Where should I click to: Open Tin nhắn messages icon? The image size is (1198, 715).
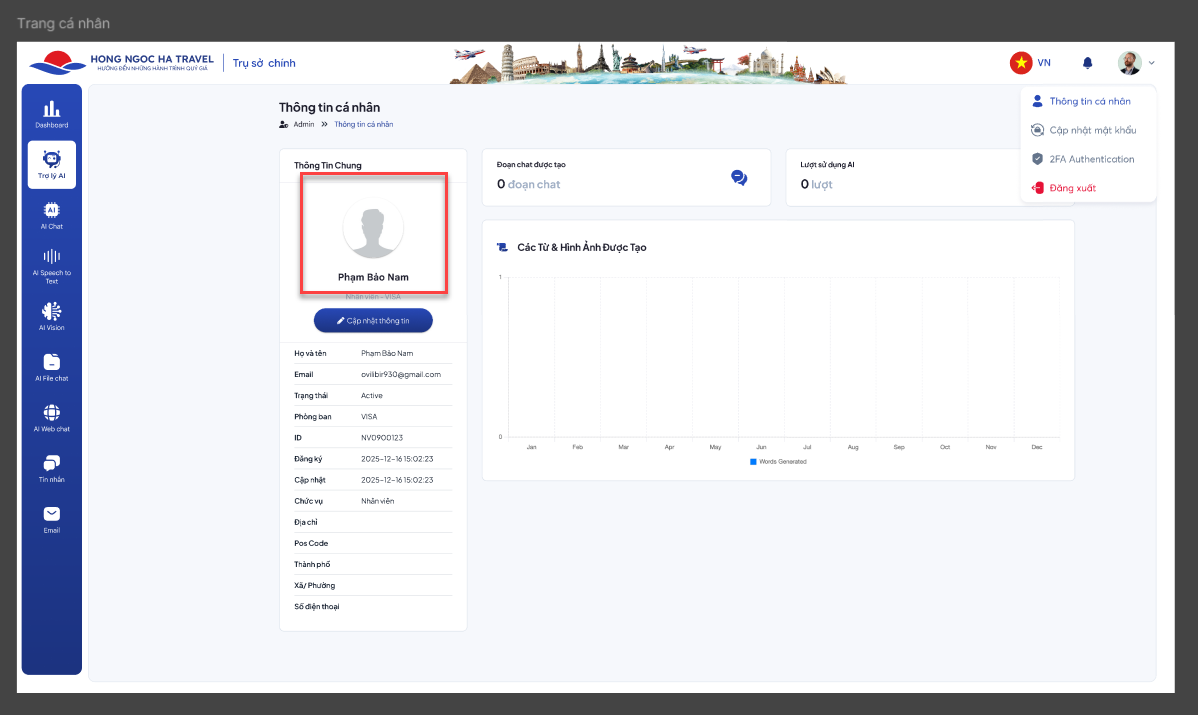point(52,468)
